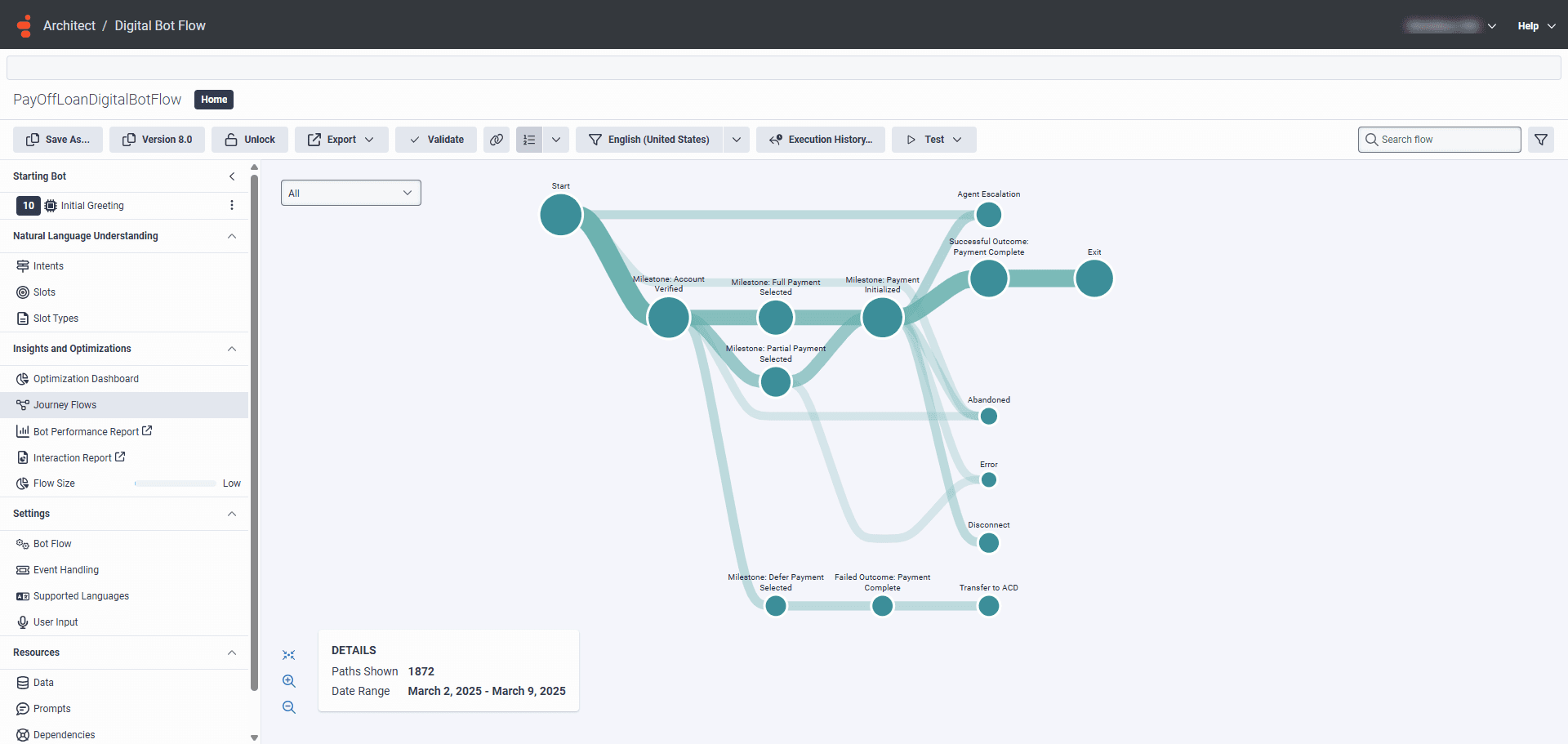Select Journey Flows in the sidebar
The height and width of the screenshot is (744, 1568).
(x=65, y=404)
